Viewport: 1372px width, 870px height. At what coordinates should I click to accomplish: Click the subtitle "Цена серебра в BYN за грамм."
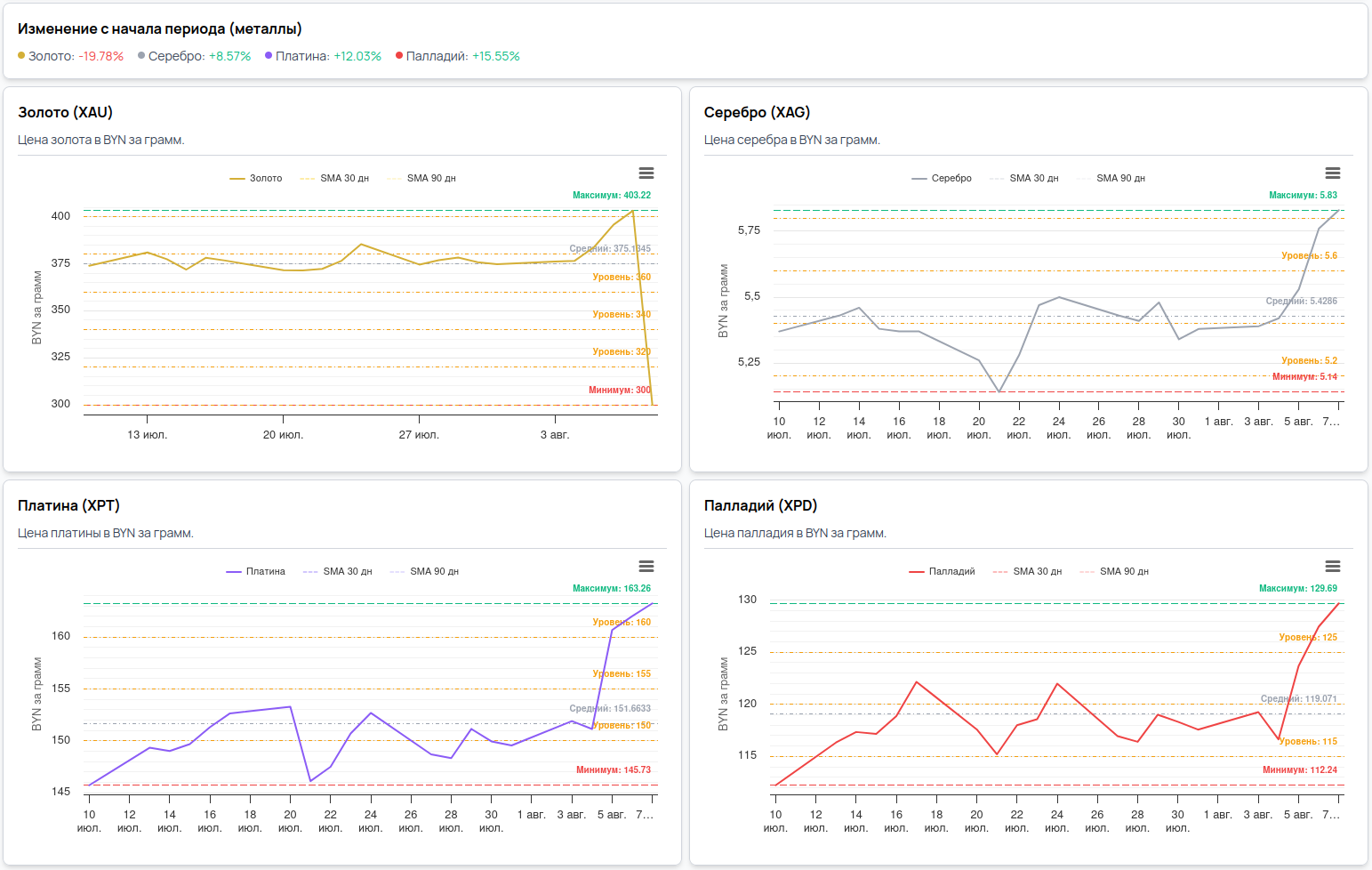792,140
